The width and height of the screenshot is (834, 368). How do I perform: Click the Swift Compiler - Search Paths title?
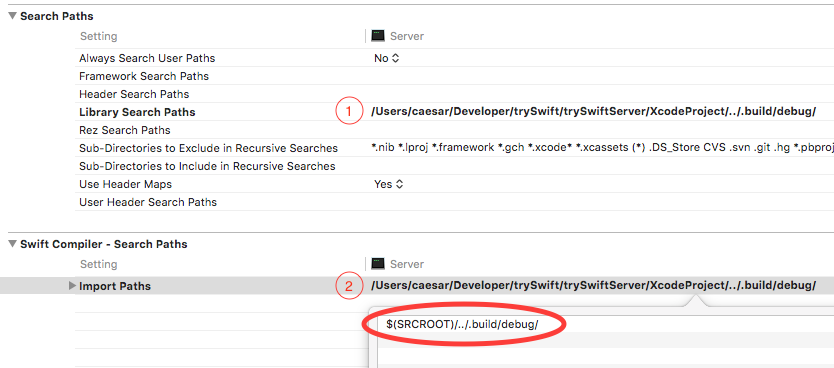(x=104, y=245)
